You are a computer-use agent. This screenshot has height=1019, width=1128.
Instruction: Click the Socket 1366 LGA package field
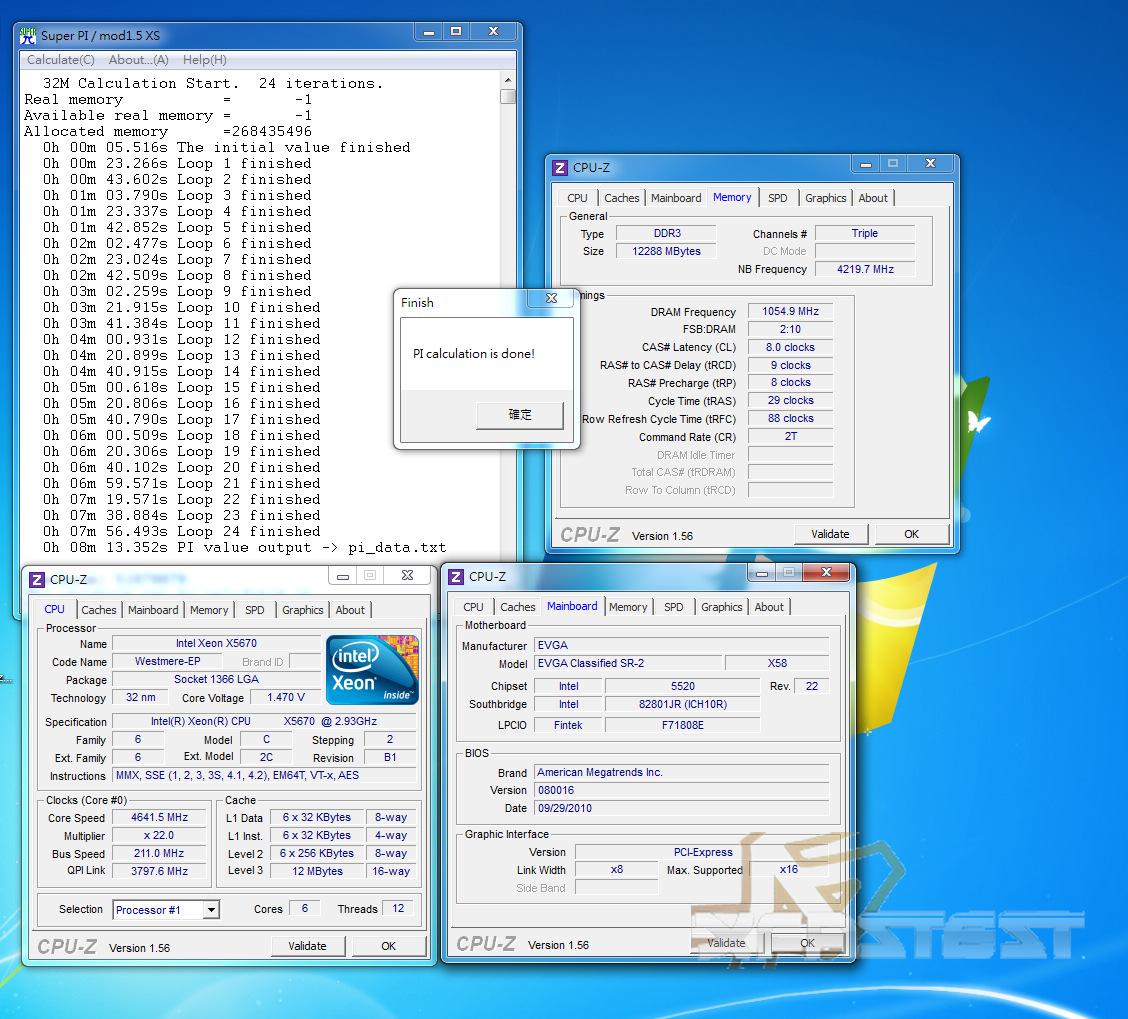click(217, 679)
